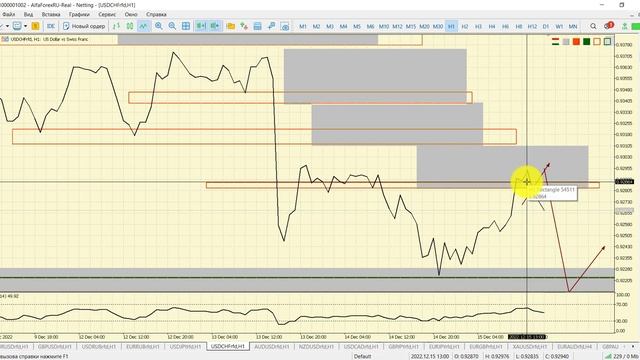Zoom out on the chart
The image size is (640, 360).
(172, 26)
